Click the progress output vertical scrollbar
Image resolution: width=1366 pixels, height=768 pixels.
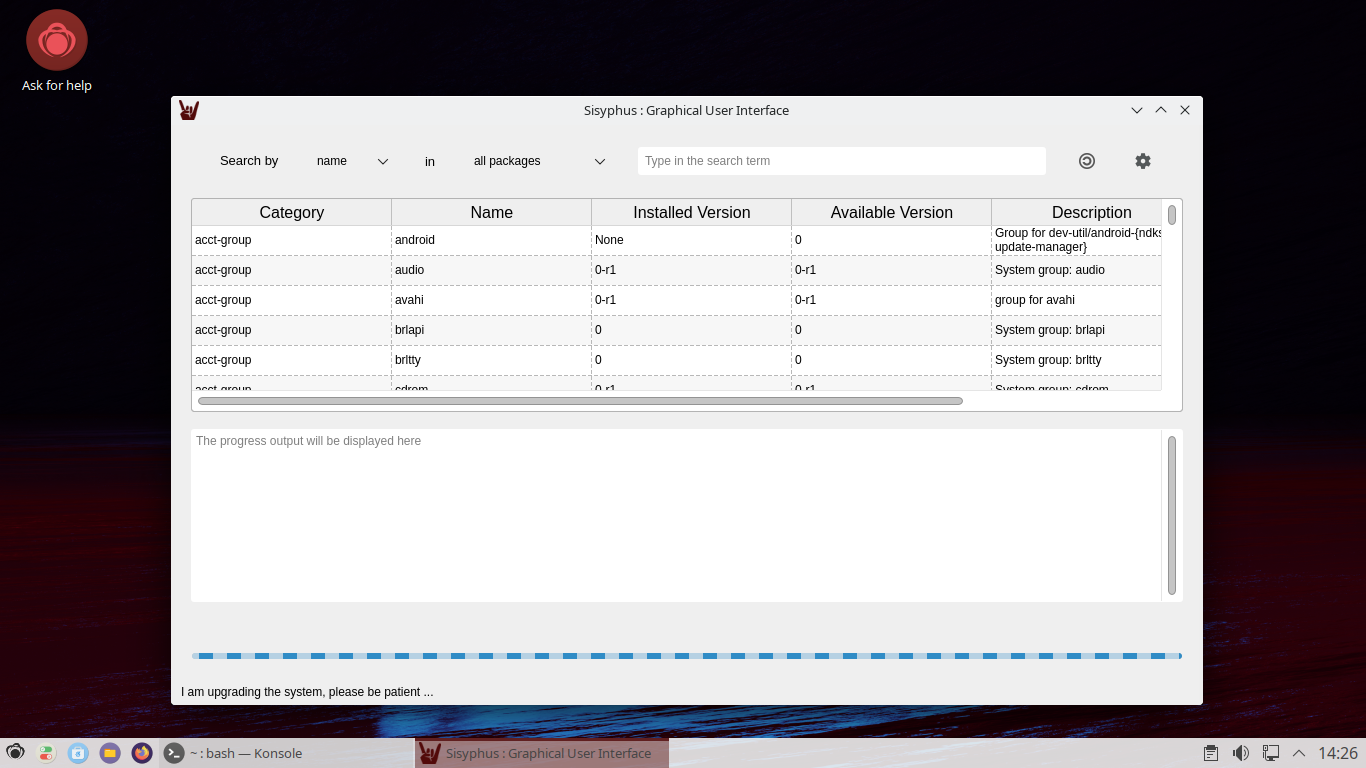1172,515
